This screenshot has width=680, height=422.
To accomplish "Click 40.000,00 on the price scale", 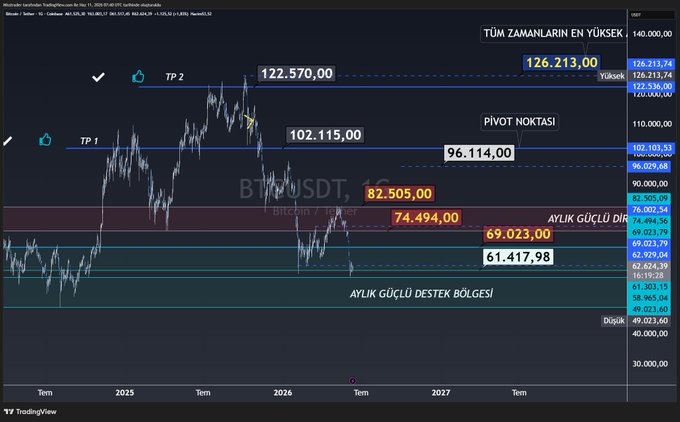I will pyautogui.click(x=650, y=334).
